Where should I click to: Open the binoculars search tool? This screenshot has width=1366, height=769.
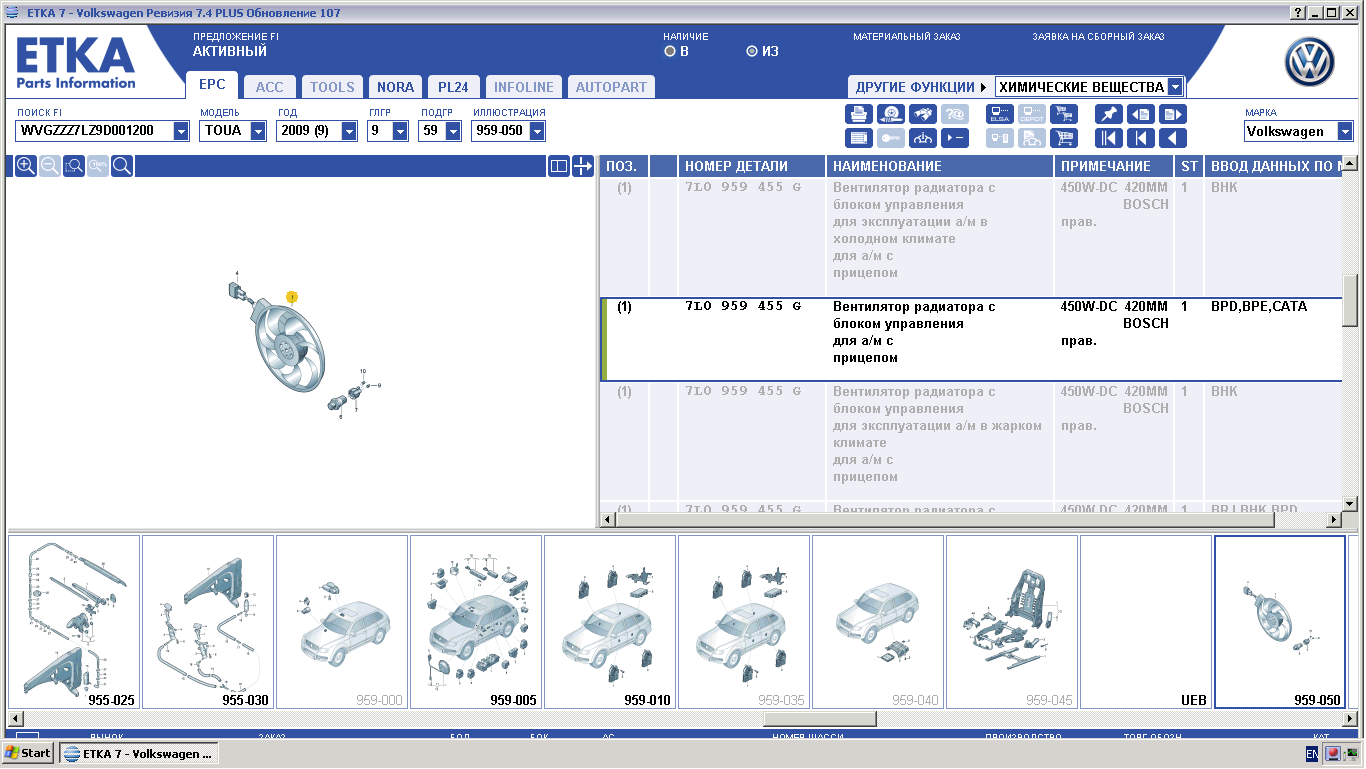click(923, 114)
